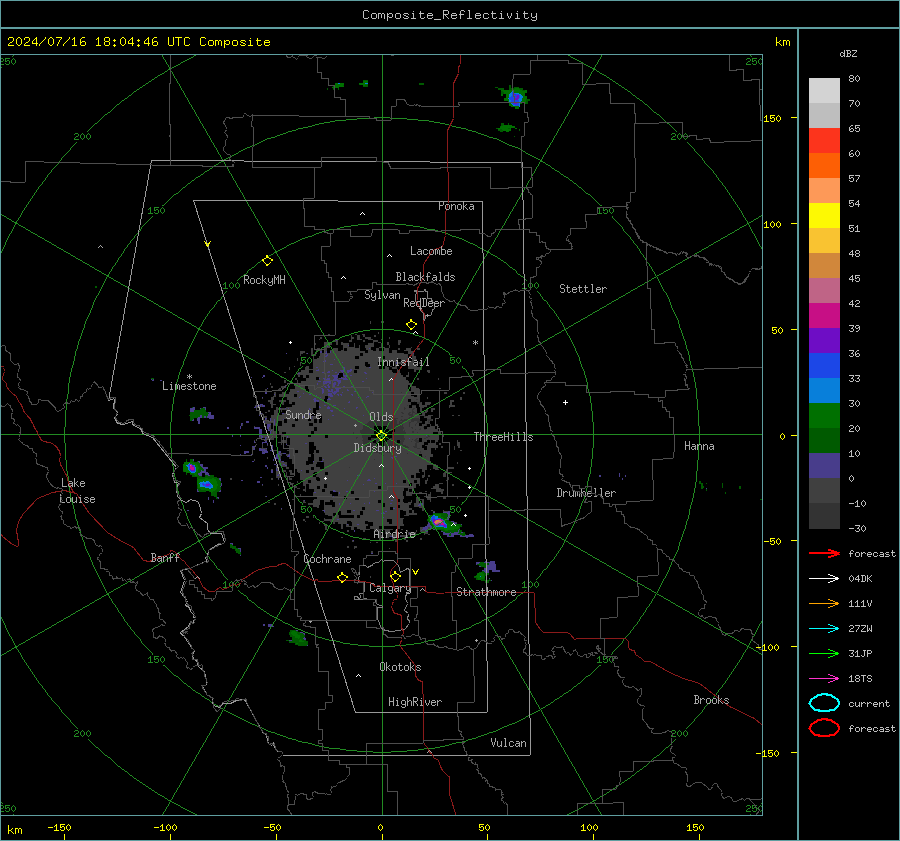The height and width of the screenshot is (841, 900).
Task: Click the Sundre city label
Action: [x=303, y=414]
